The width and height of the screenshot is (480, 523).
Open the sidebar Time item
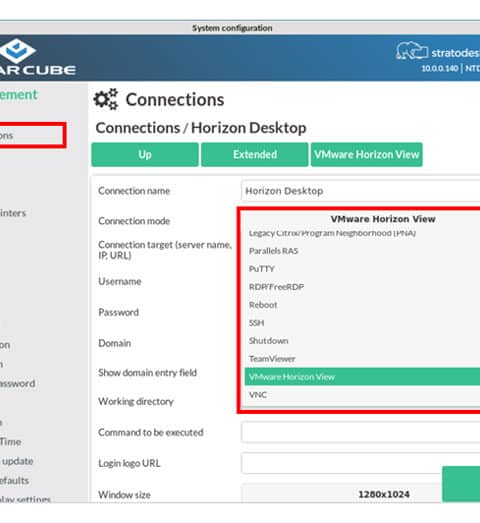click(x=11, y=442)
